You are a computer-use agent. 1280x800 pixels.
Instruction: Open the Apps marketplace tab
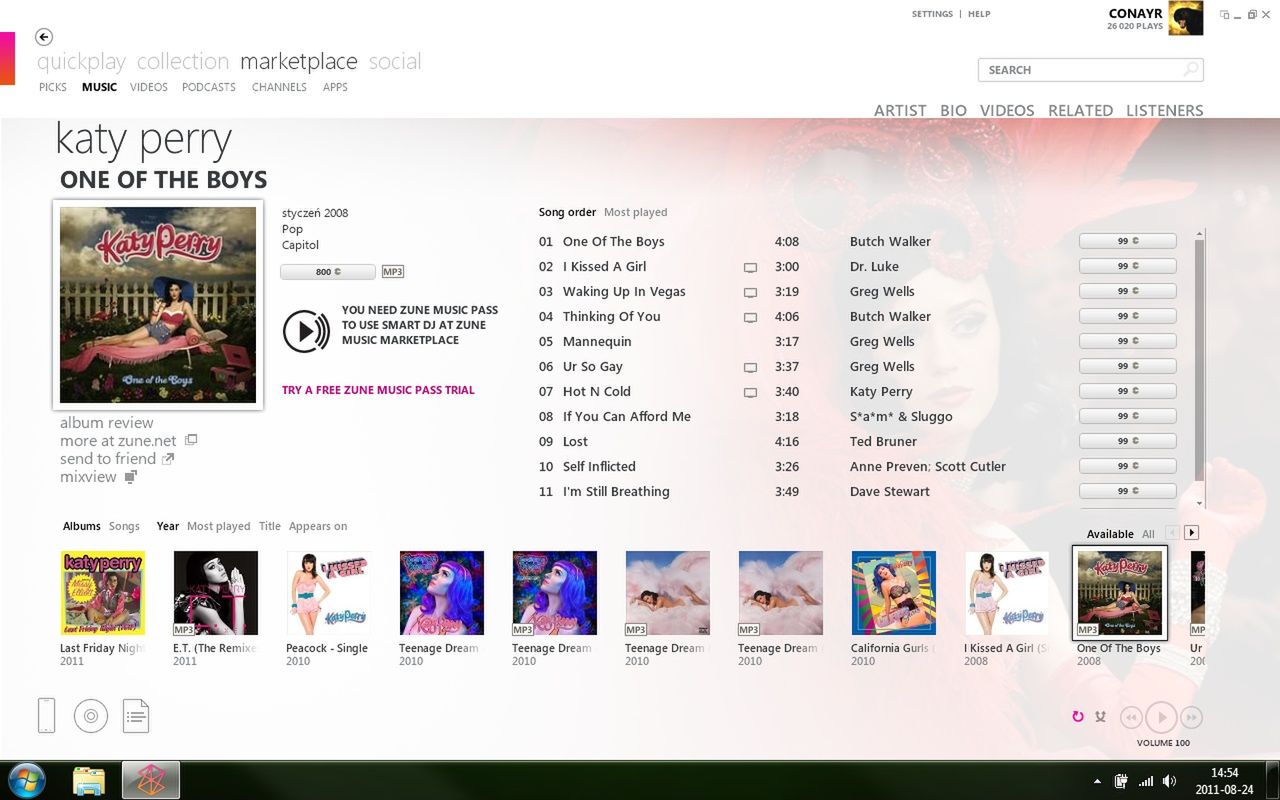pos(335,87)
